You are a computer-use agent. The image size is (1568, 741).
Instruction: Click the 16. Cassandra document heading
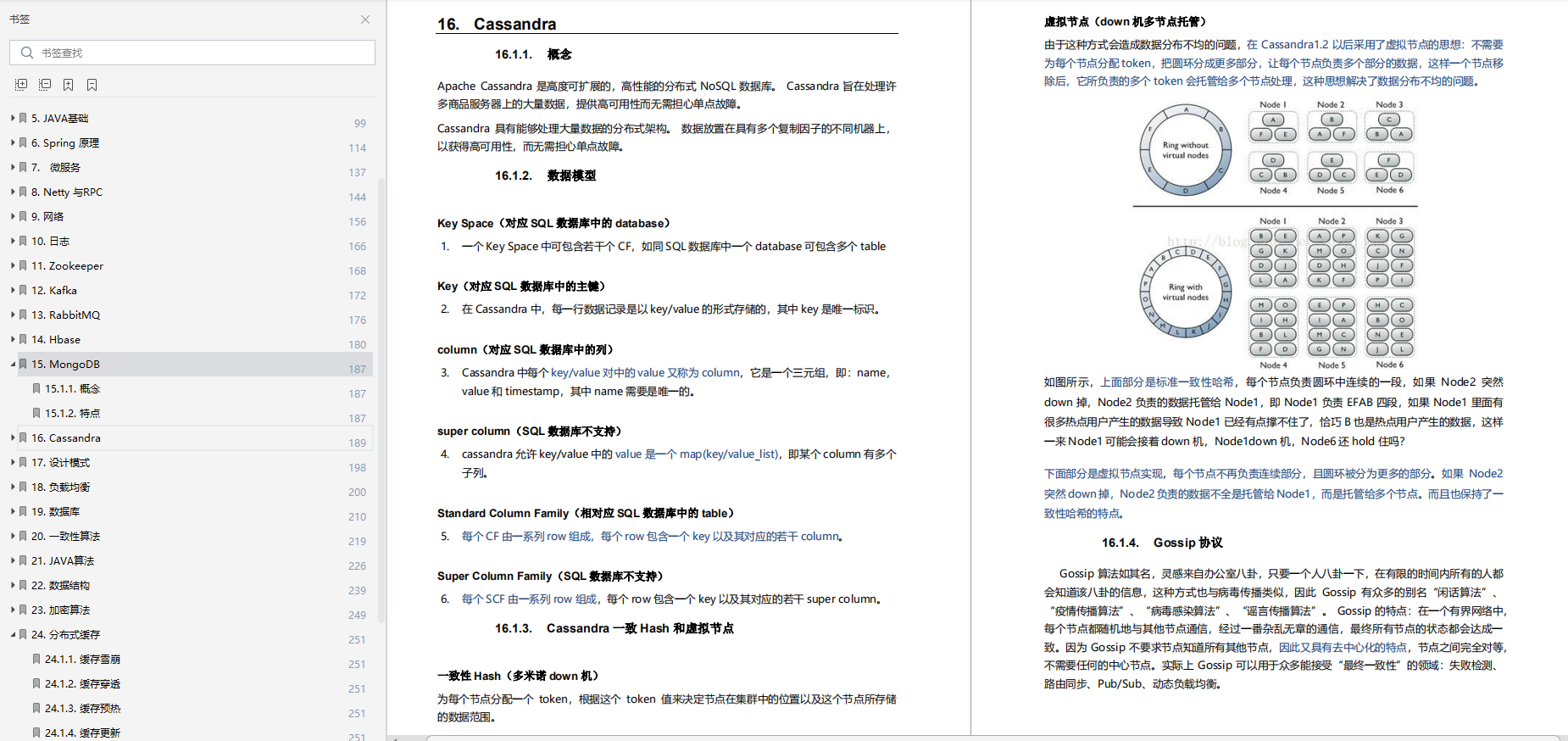(498, 24)
